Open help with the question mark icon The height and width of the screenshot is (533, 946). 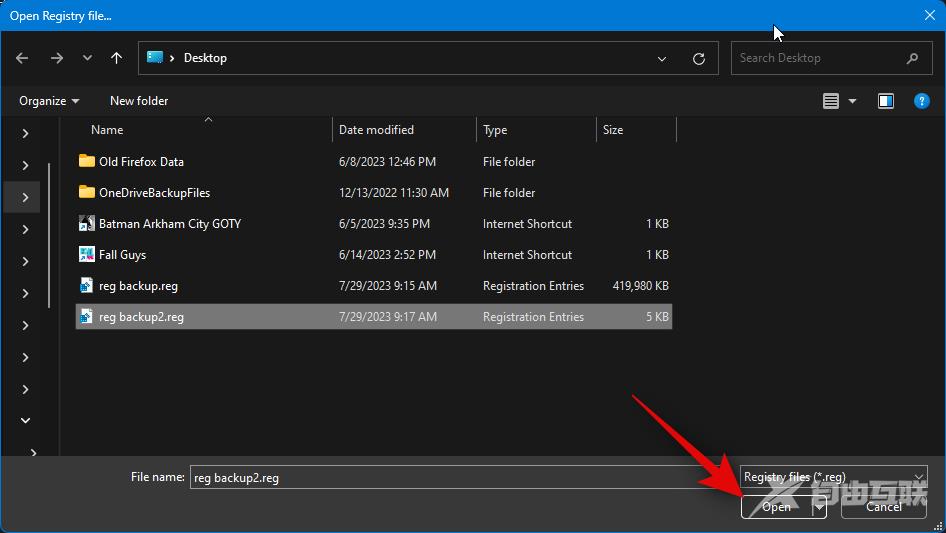click(x=921, y=101)
